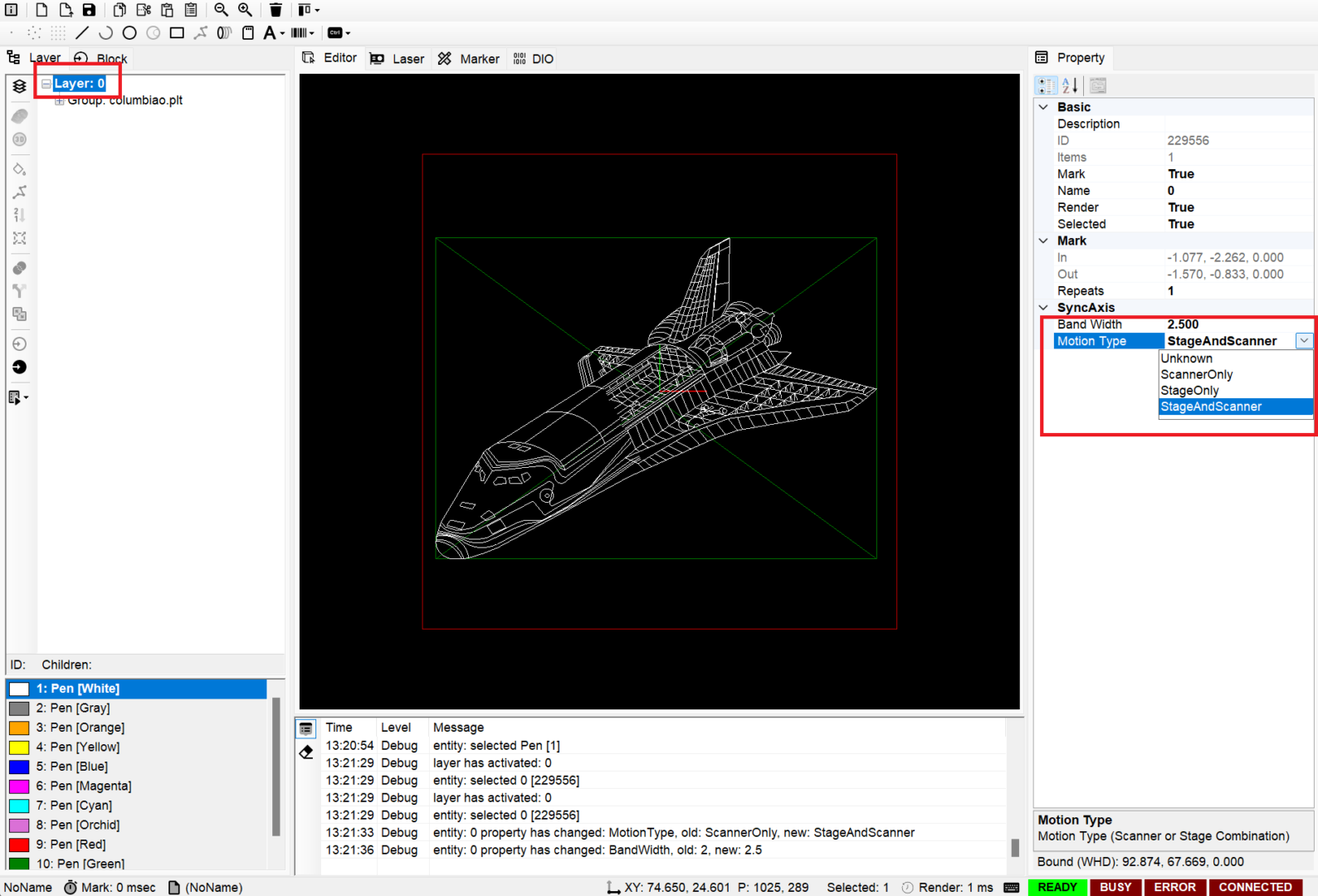Image resolution: width=1318 pixels, height=896 pixels.
Task: Select the Line drawing tool
Action: 81,33
